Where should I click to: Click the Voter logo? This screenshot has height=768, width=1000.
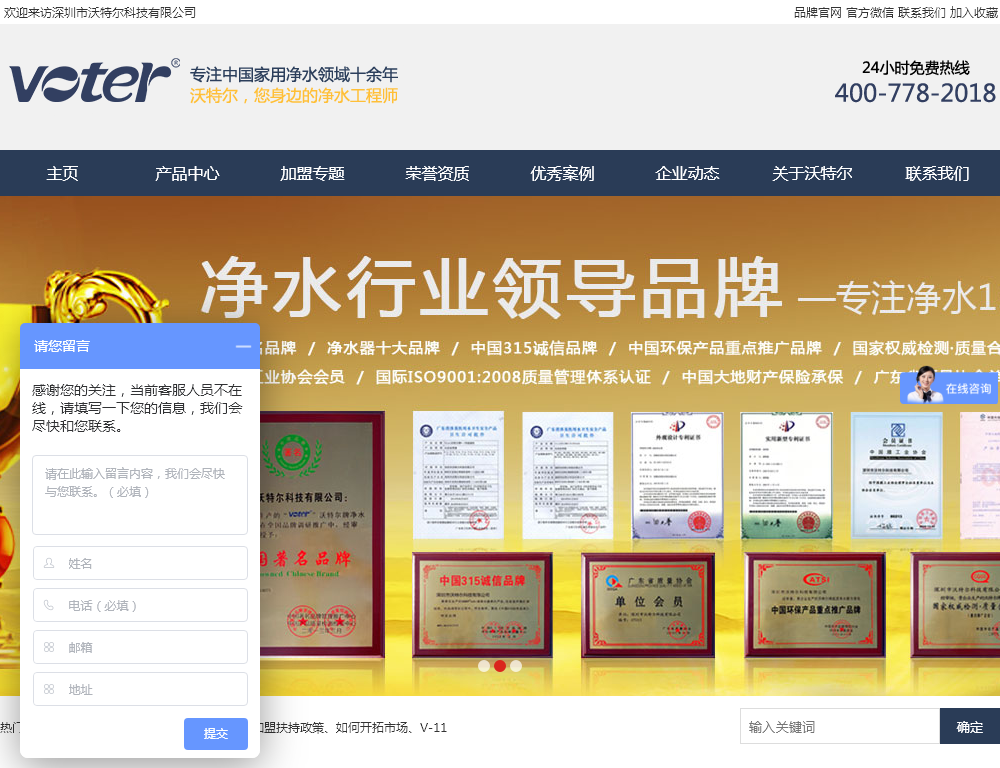pos(94,81)
